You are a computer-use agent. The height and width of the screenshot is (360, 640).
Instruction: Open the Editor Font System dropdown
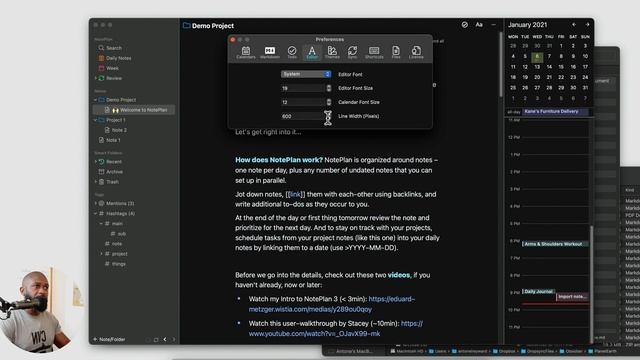tap(306, 74)
